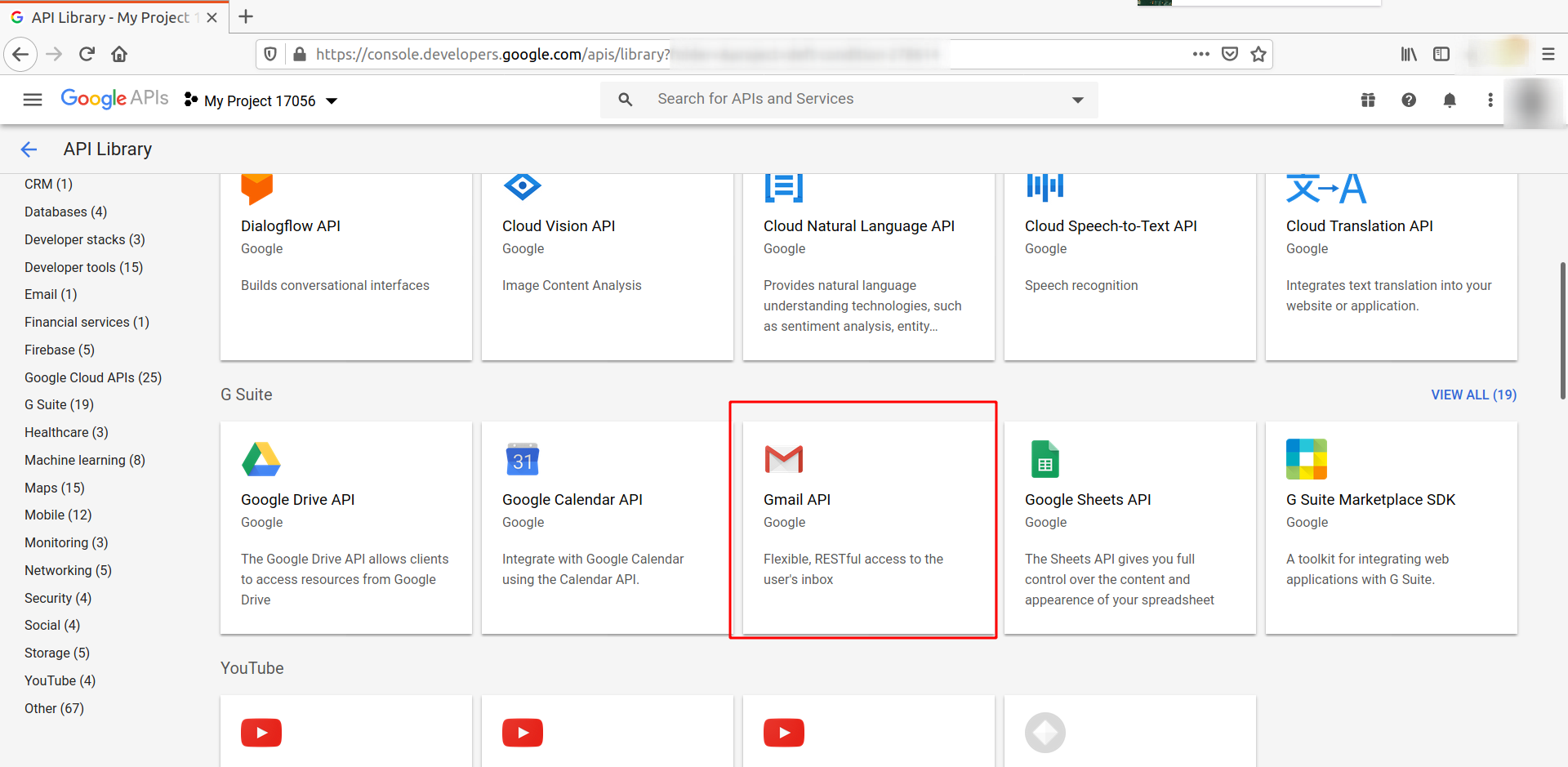
Task: Click the Gmail envelope icon
Action: (x=784, y=459)
